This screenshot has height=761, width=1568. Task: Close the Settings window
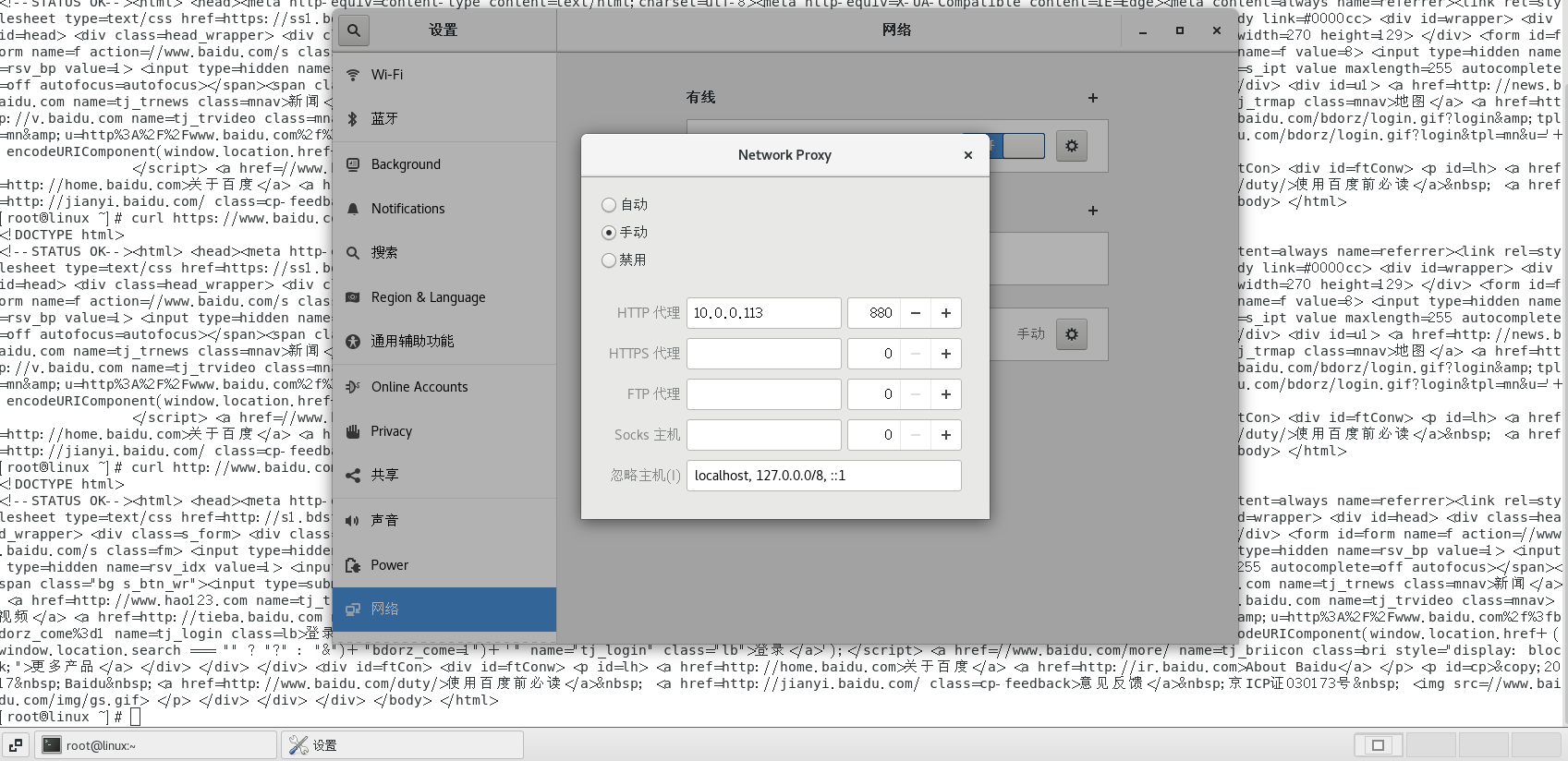click(x=1217, y=31)
